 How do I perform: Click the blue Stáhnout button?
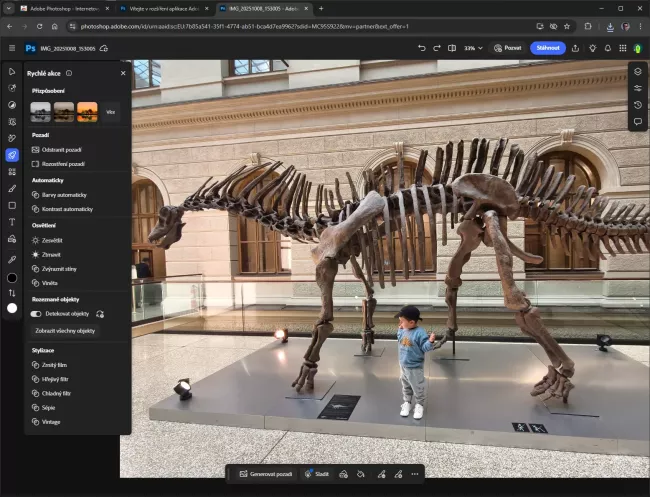coord(547,48)
